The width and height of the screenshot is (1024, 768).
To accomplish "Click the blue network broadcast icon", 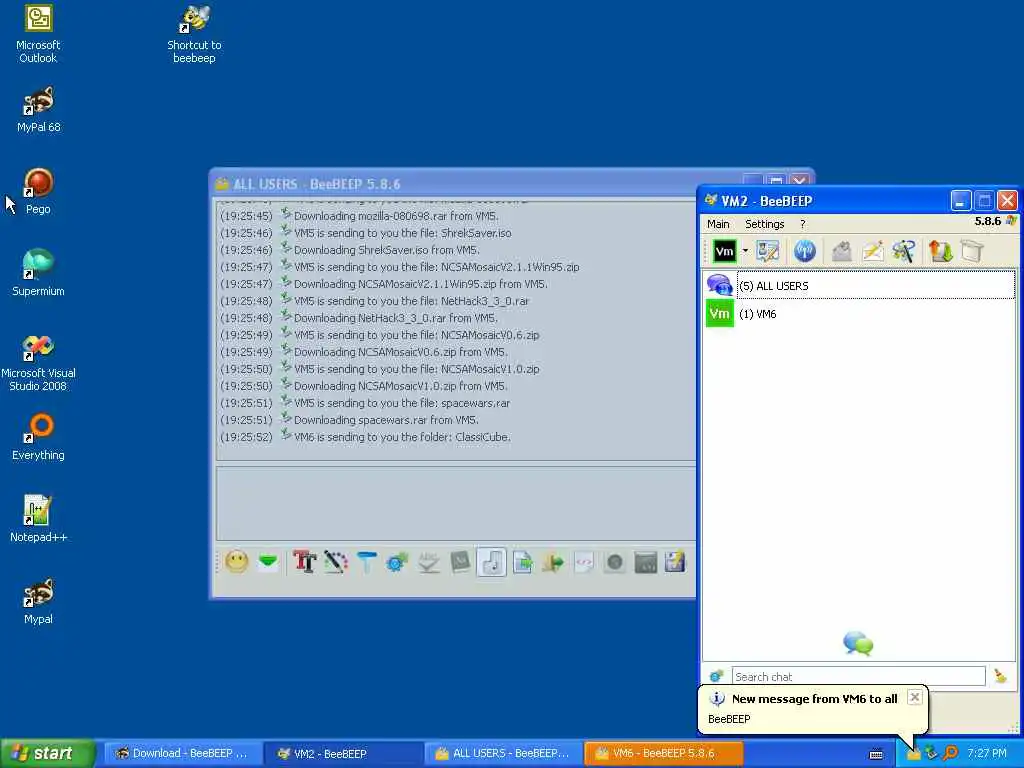I will pos(805,251).
